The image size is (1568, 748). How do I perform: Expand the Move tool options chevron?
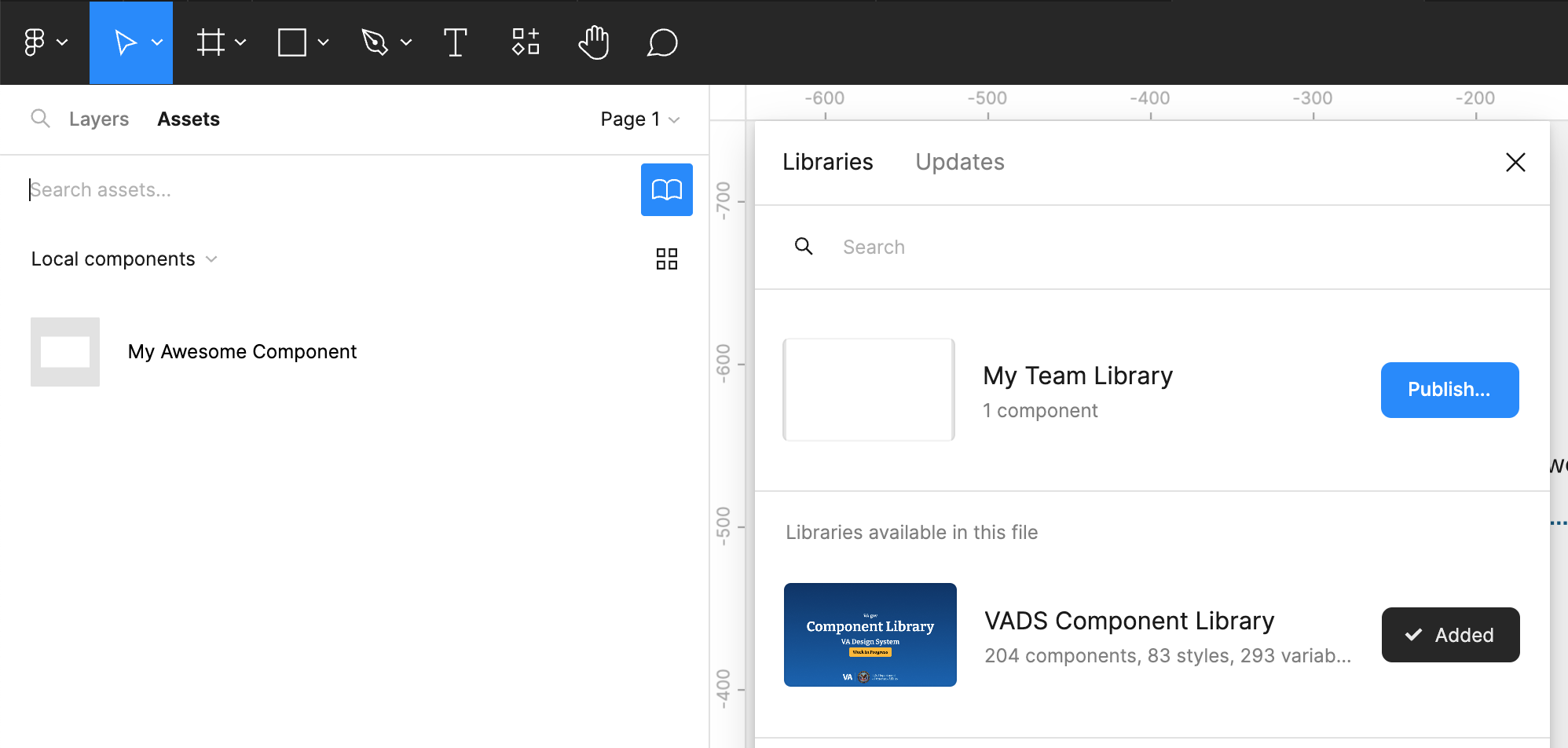point(157,43)
